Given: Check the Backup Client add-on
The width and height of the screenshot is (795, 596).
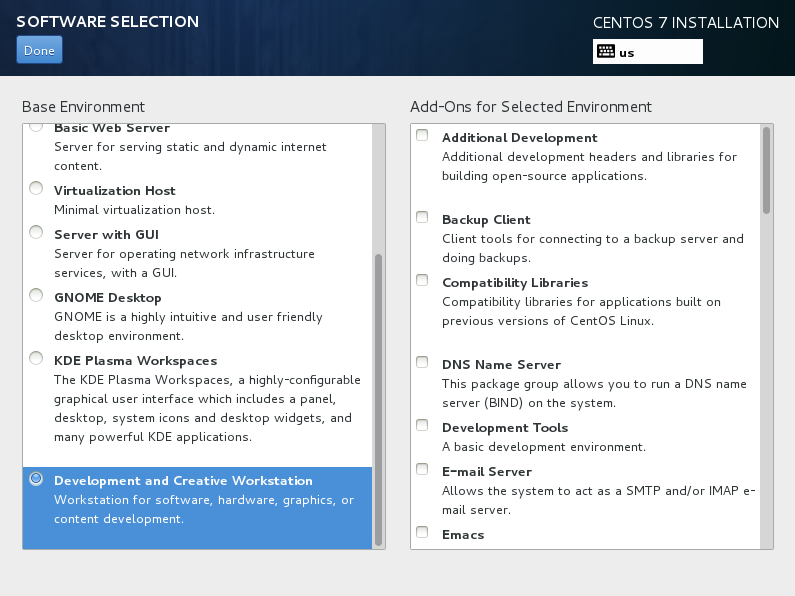Looking at the screenshot, I should coord(422,217).
